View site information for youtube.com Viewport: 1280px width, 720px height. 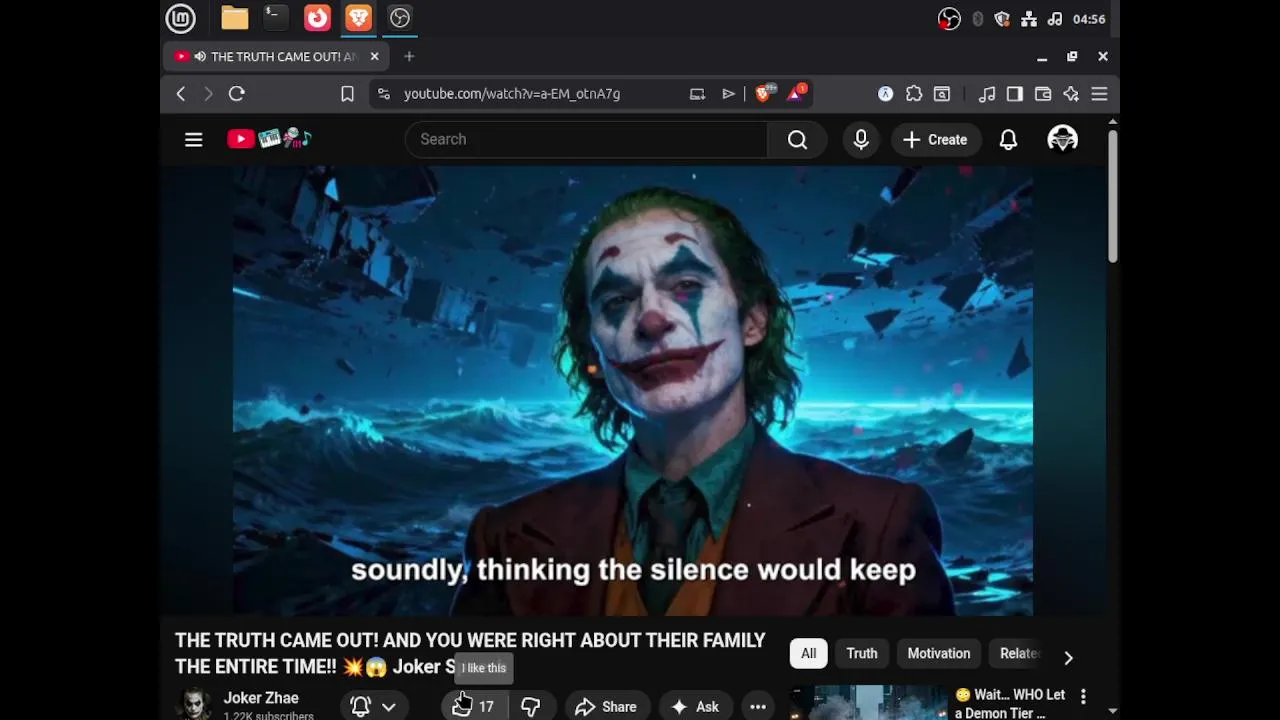[383, 94]
